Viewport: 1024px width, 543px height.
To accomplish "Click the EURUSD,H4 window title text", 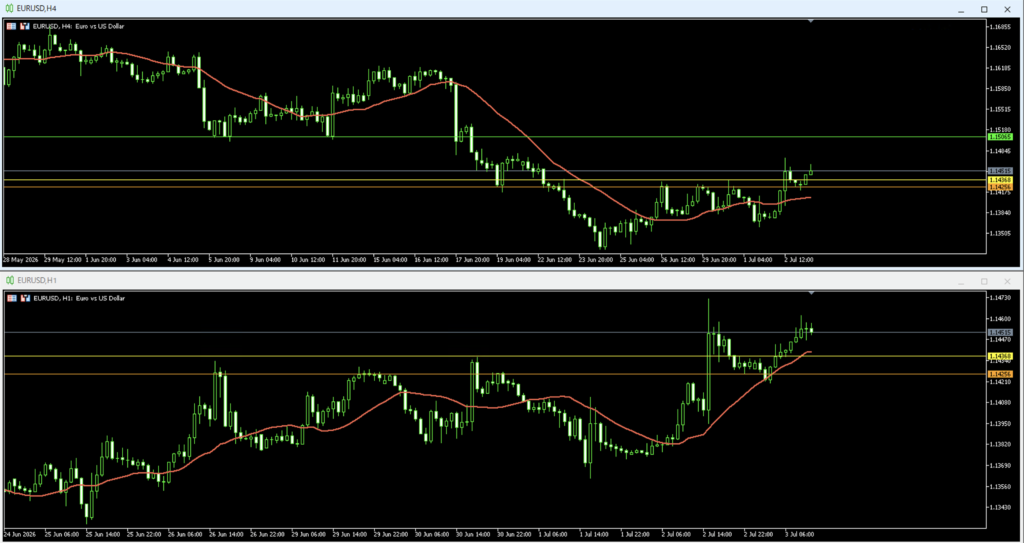I will coord(36,8).
